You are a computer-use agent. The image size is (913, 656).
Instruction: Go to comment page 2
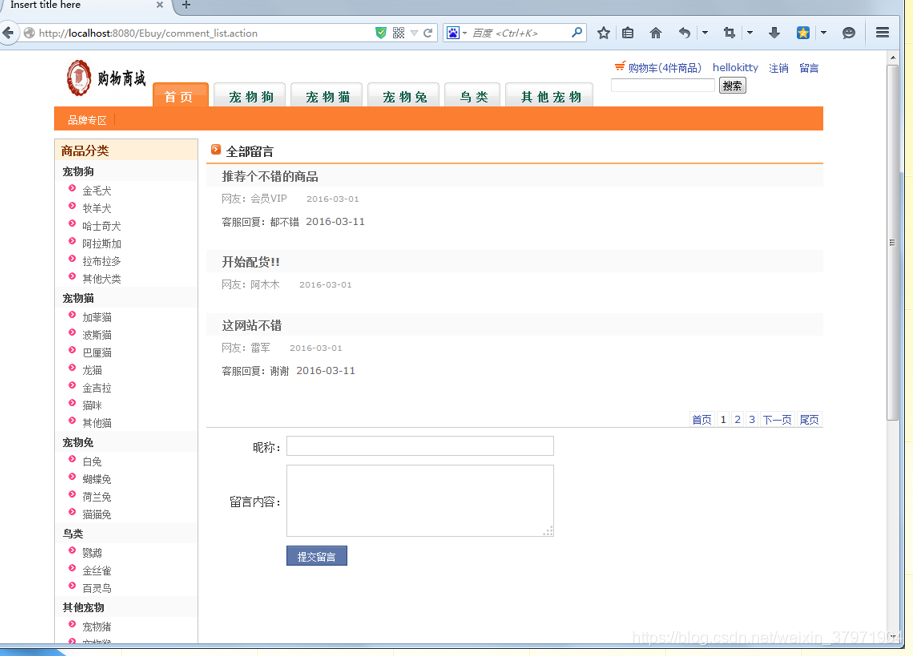738,420
